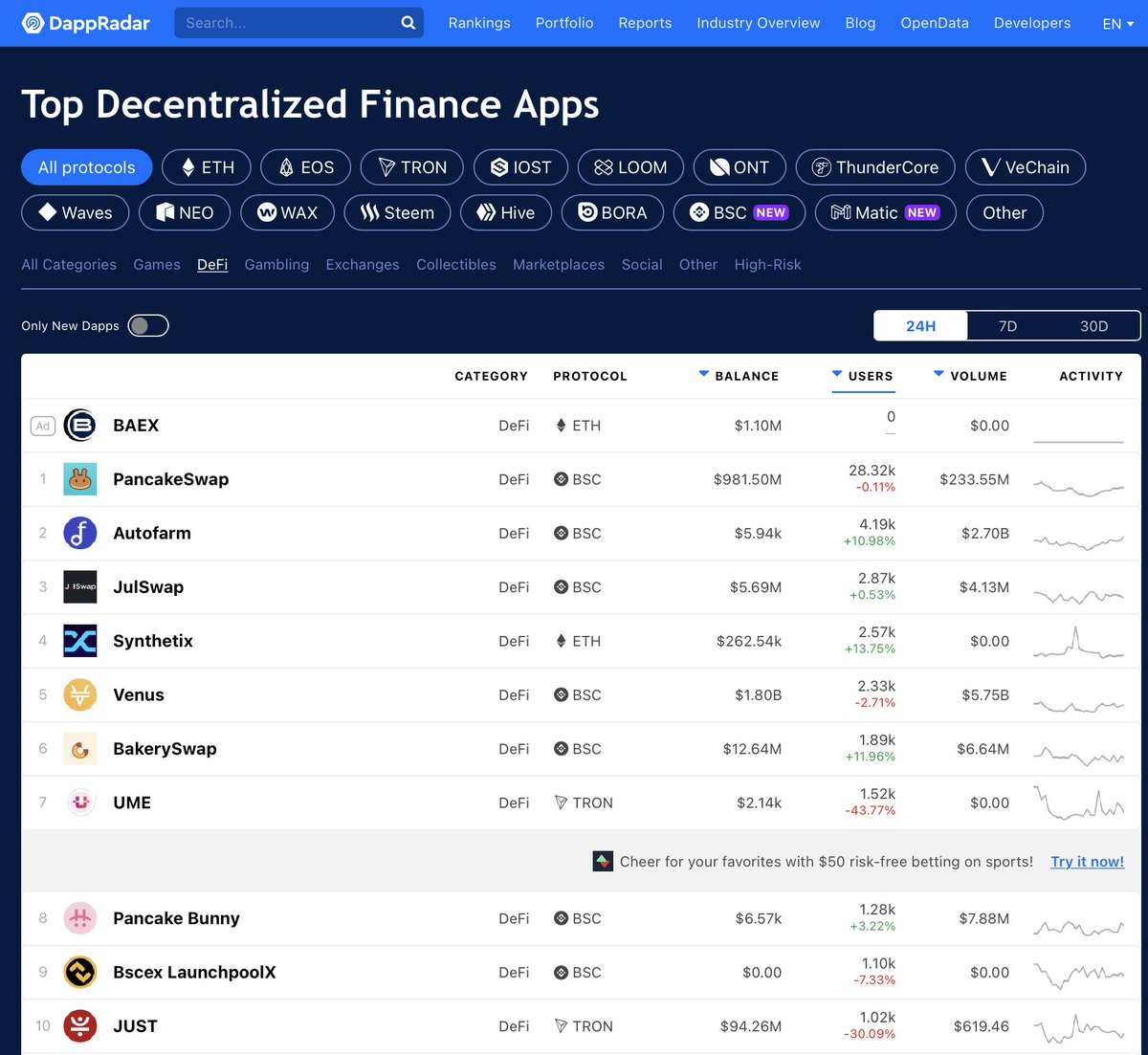Switch to 24H time range tab
The height and width of the screenshot is (1055, 1148).
pos(920,326)
